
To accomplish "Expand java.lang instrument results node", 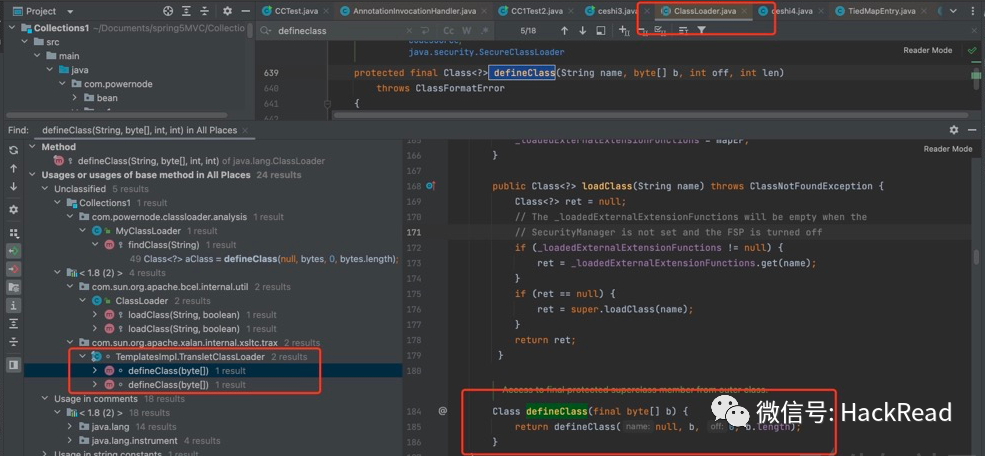I will tap(70, 441).
